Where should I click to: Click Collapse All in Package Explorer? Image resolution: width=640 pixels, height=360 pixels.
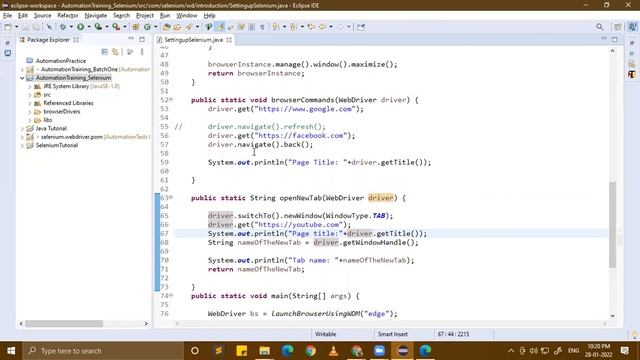tap(104, 52)
